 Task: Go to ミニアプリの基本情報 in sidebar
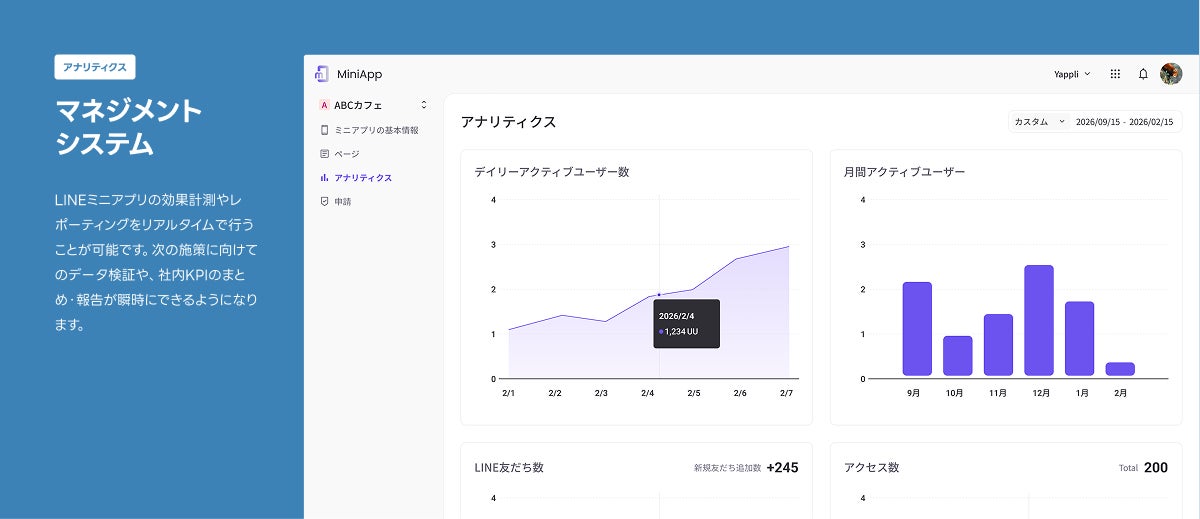pos(376,130)
